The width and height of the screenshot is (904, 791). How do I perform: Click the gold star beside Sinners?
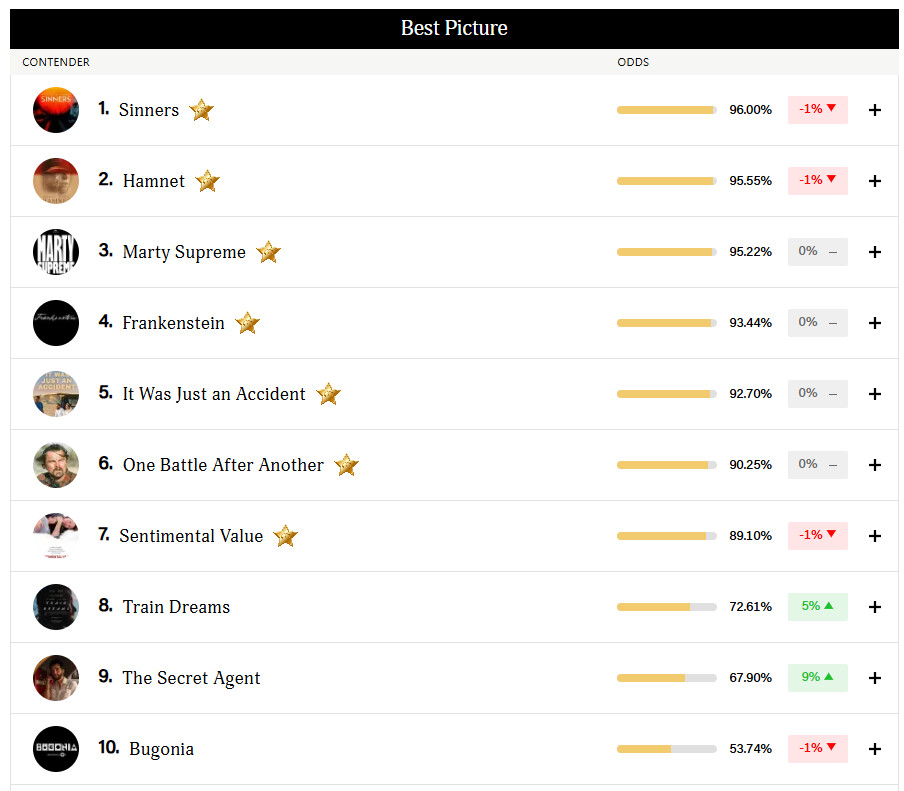click(202, 110)
